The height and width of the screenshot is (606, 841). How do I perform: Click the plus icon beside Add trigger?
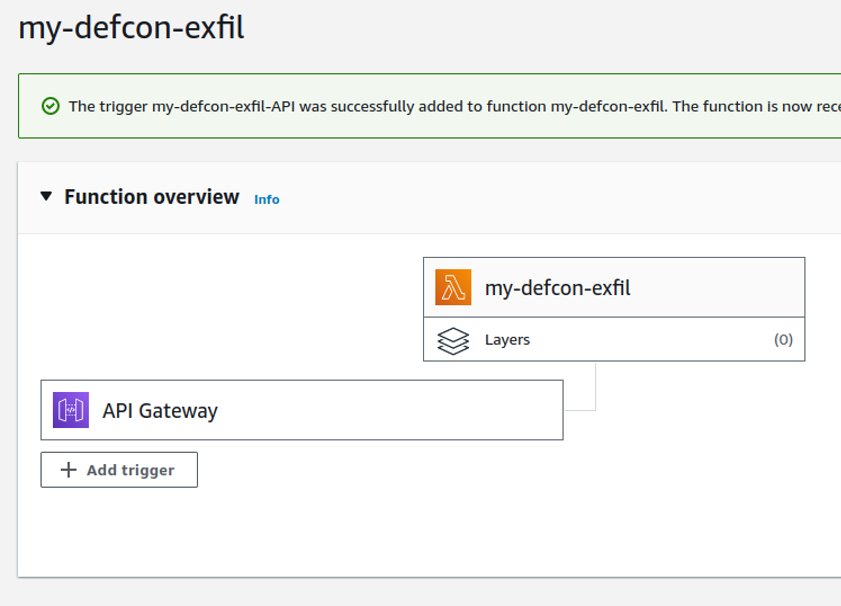68,470
